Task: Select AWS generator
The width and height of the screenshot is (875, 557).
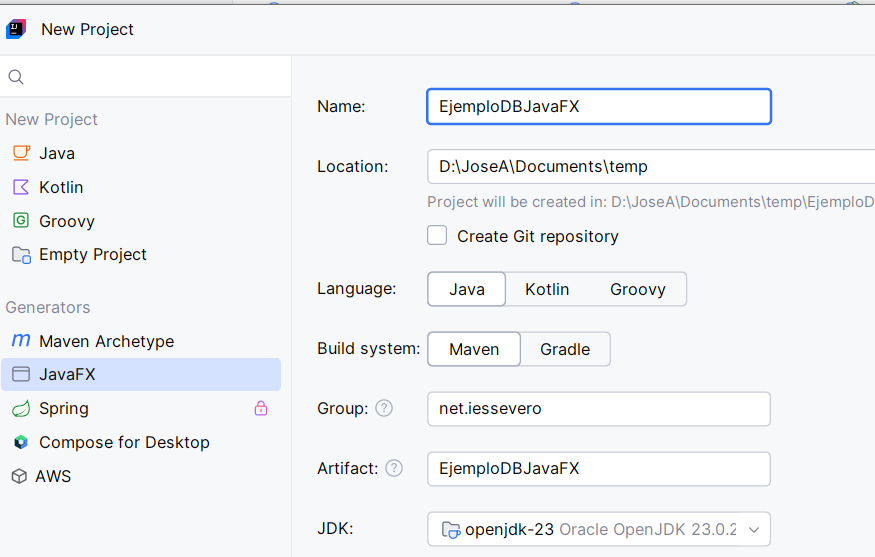Action: (141, 476)
